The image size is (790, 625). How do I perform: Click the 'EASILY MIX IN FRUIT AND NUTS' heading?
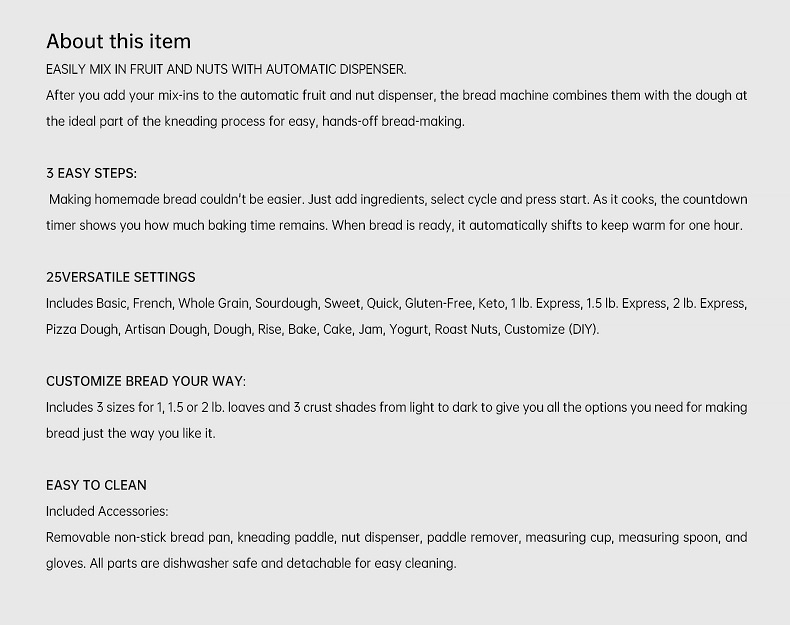coord(226,69)
